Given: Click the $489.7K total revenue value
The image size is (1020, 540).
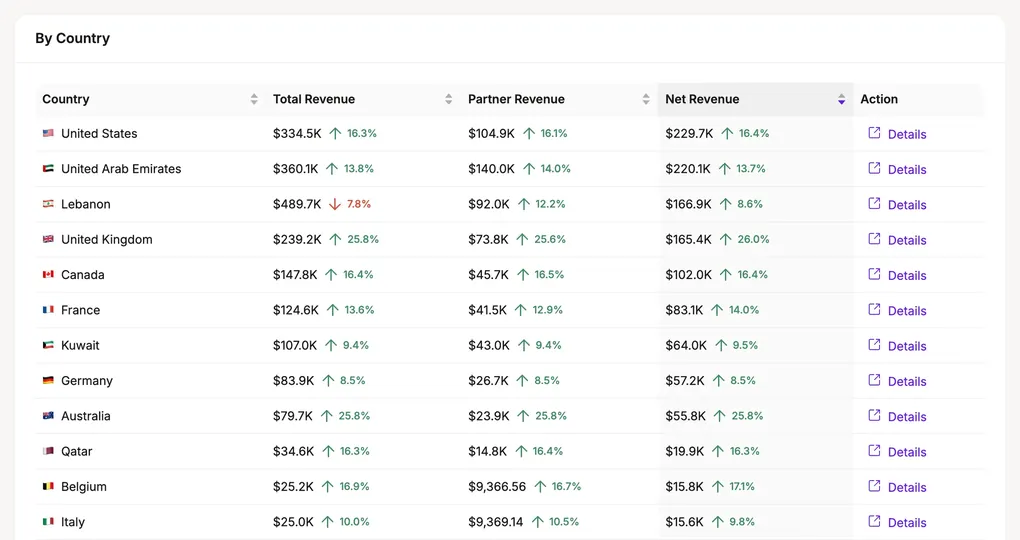Looking at the screenshot, I should tap(297, 204).
